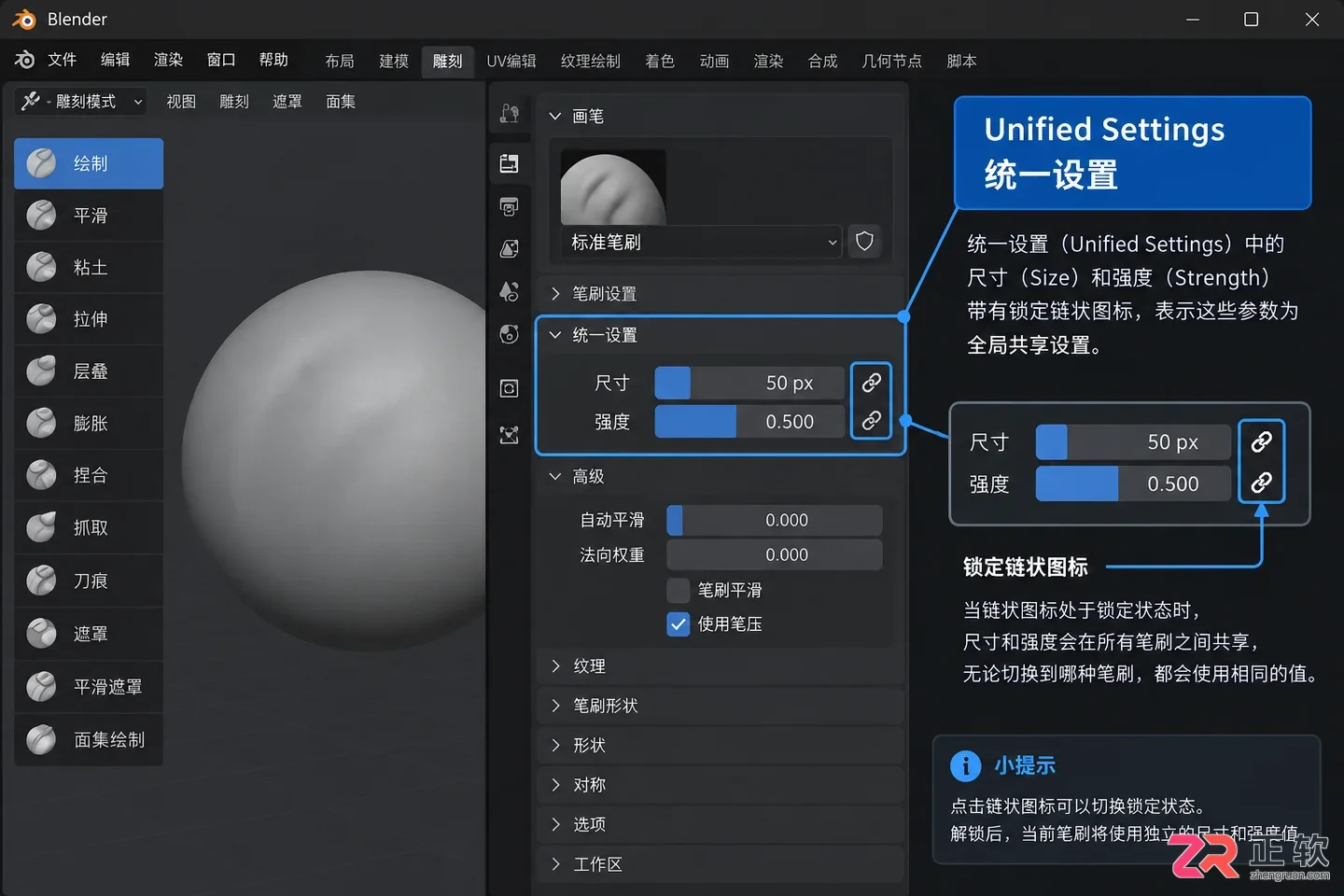Screen dimensions: 1344x896
Task: Expand the 对称 panel
Action: (555, 785)
